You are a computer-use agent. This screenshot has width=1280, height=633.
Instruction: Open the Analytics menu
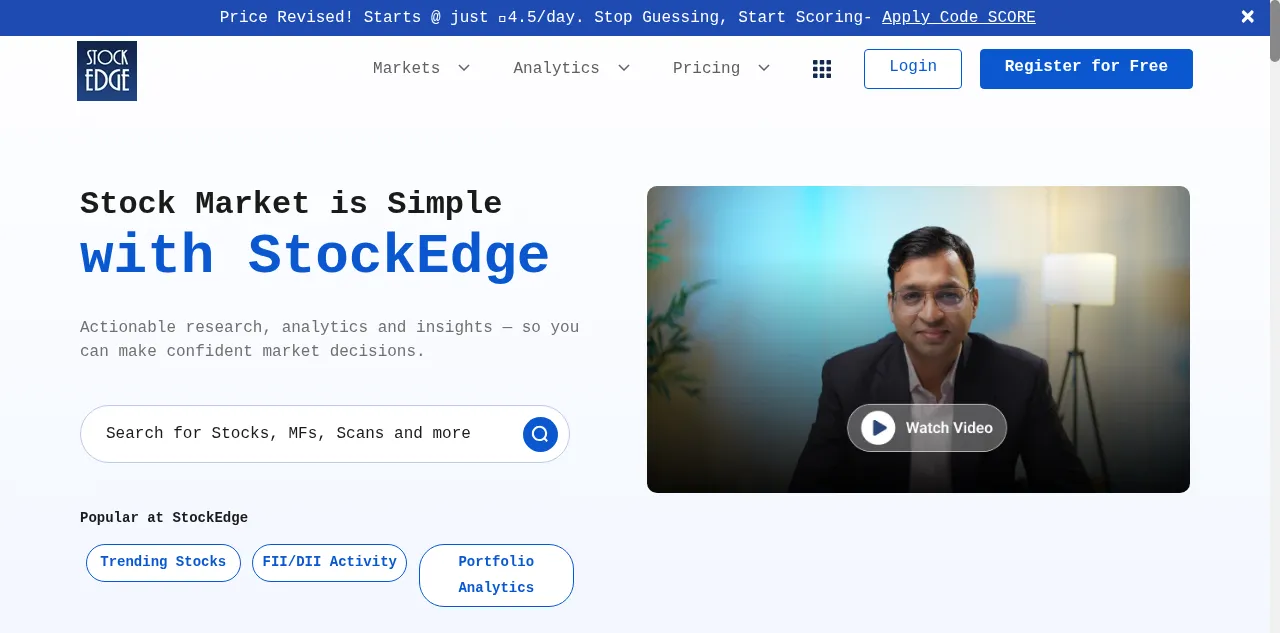pos(556,68)
